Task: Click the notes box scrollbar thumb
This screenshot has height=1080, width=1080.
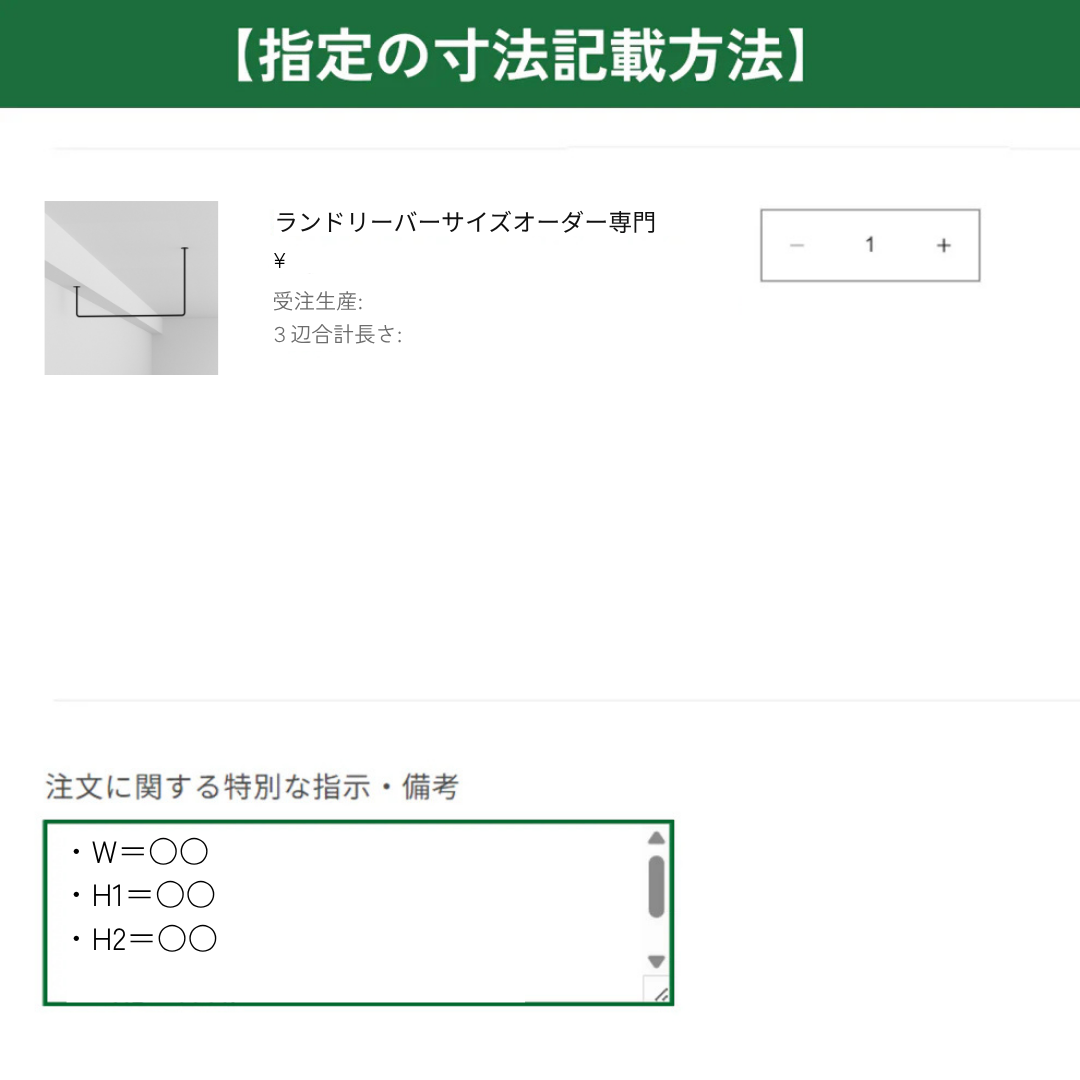Action: 656,886
